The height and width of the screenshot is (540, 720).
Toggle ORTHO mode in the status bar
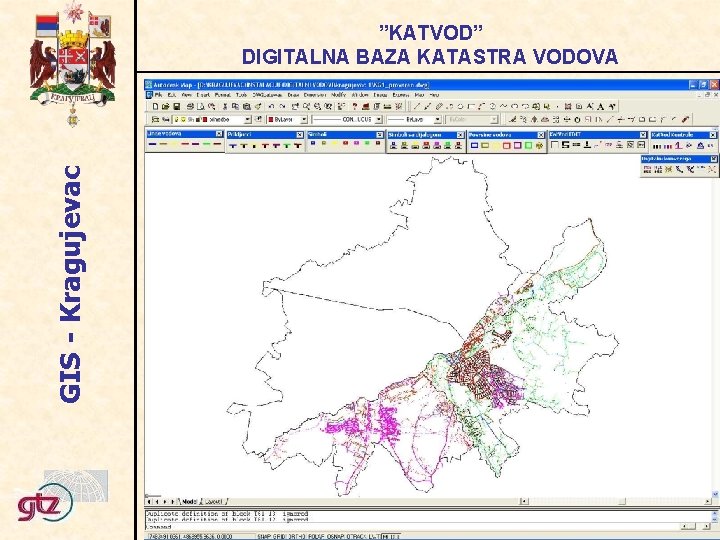click(x=297, y=536)
